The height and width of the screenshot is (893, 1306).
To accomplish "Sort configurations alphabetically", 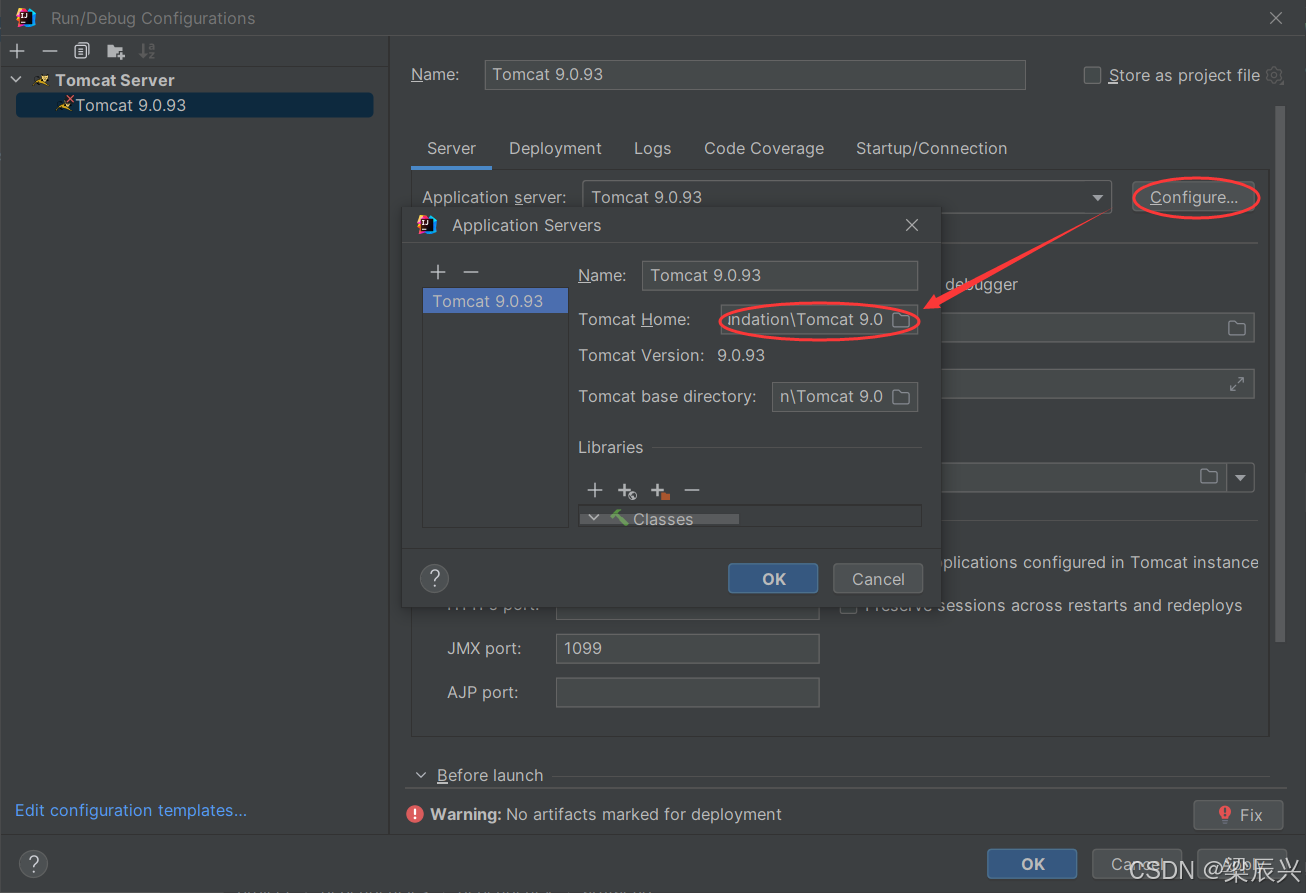I will pyautogui.click(x=147, y=51).
